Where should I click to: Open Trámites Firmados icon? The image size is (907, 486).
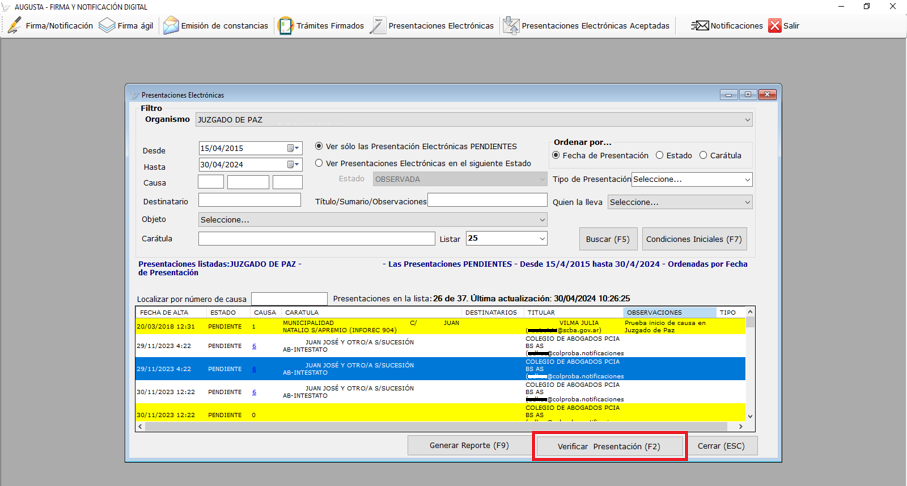[286, 26]
